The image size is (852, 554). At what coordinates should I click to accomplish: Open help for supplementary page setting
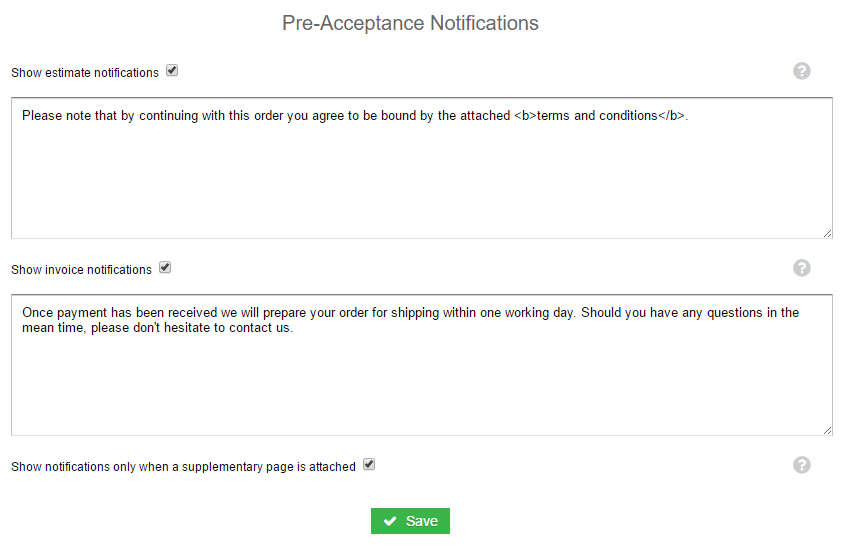click(x=801, y=465)
